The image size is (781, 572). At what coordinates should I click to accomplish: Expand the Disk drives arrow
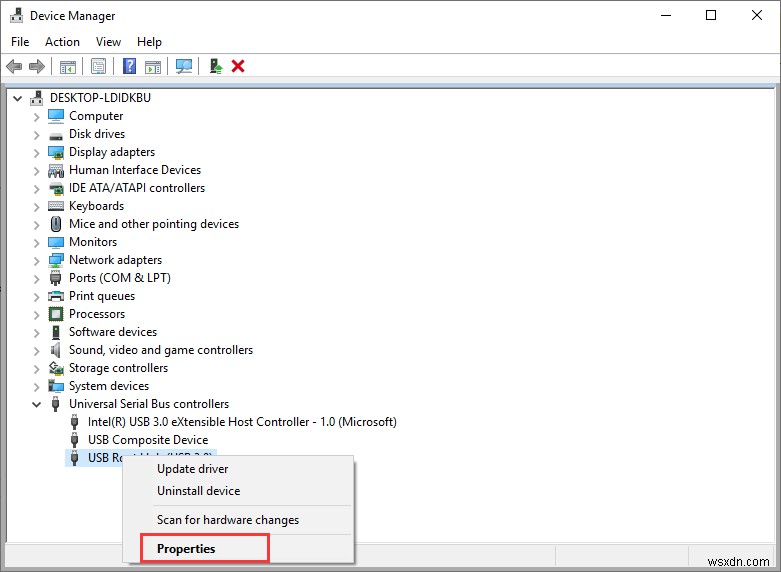(x=36, y=135)
